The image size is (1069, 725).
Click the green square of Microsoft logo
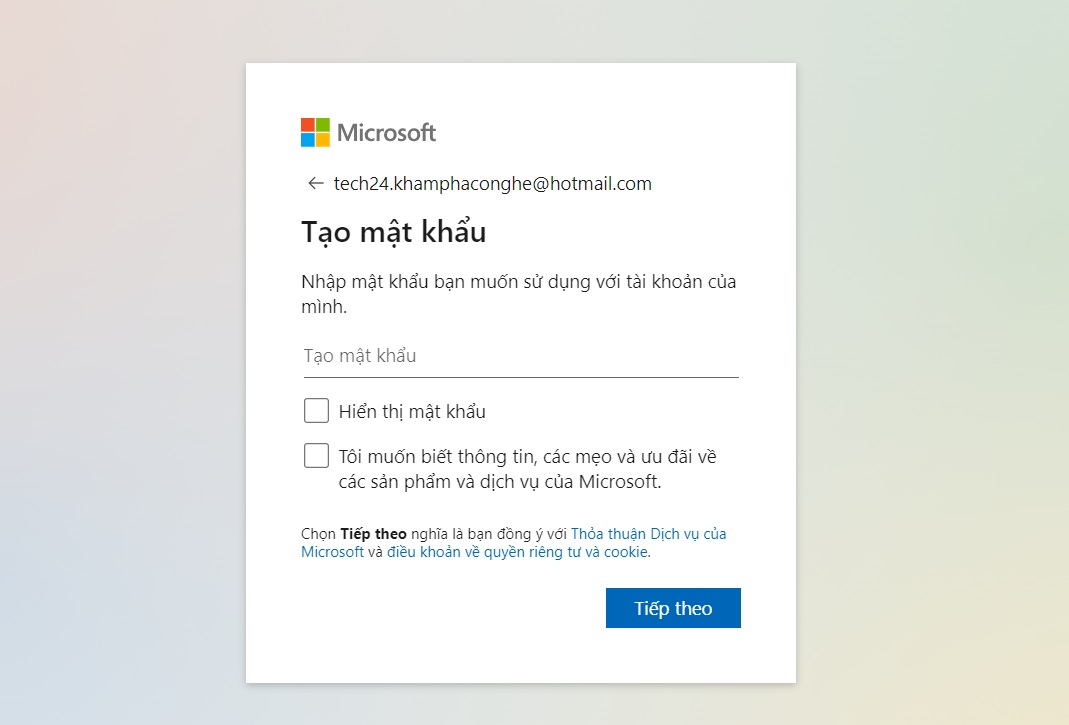click(322, 125)
